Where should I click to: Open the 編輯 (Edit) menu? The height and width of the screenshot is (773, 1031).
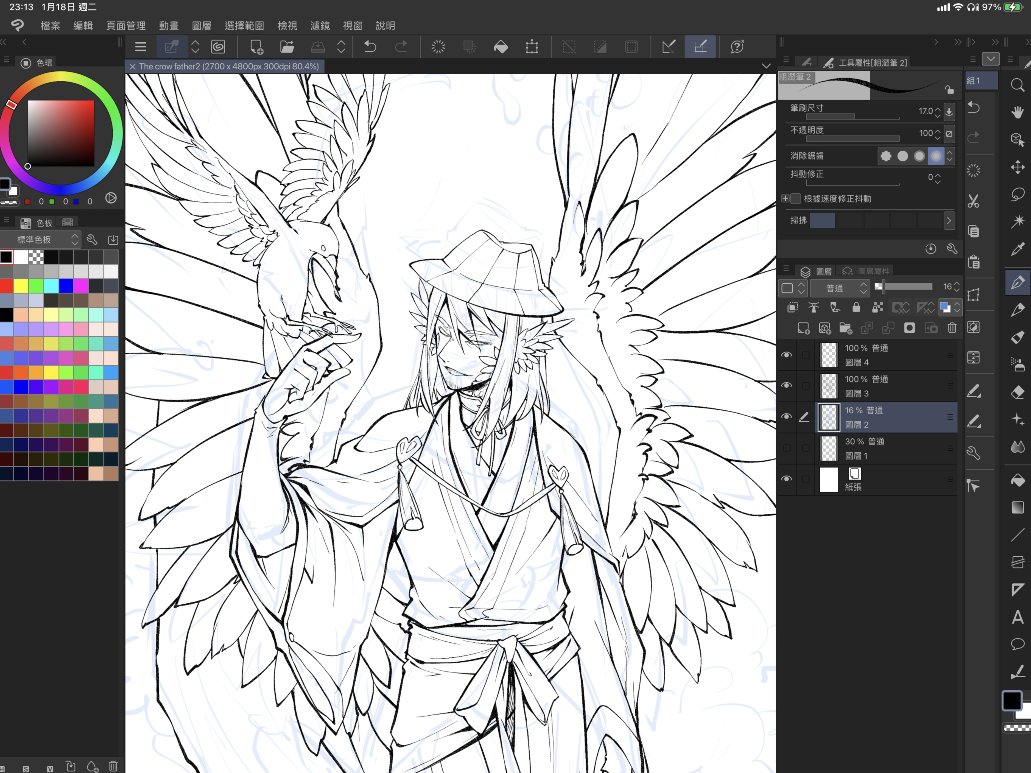[83, 26]
